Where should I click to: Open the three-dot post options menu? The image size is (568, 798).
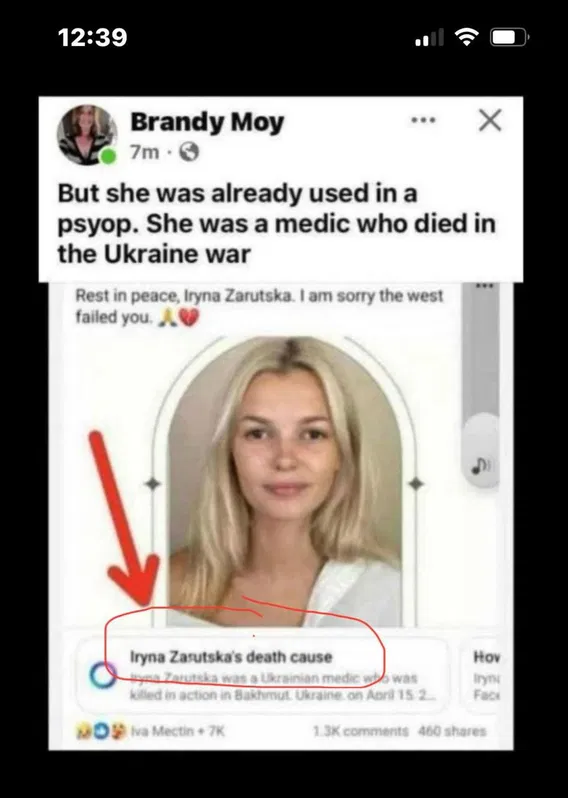tap(423, 121)
